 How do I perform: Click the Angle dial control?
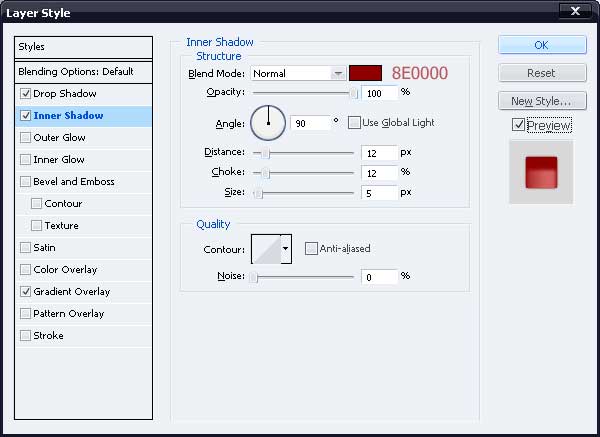tap(268, 123)
